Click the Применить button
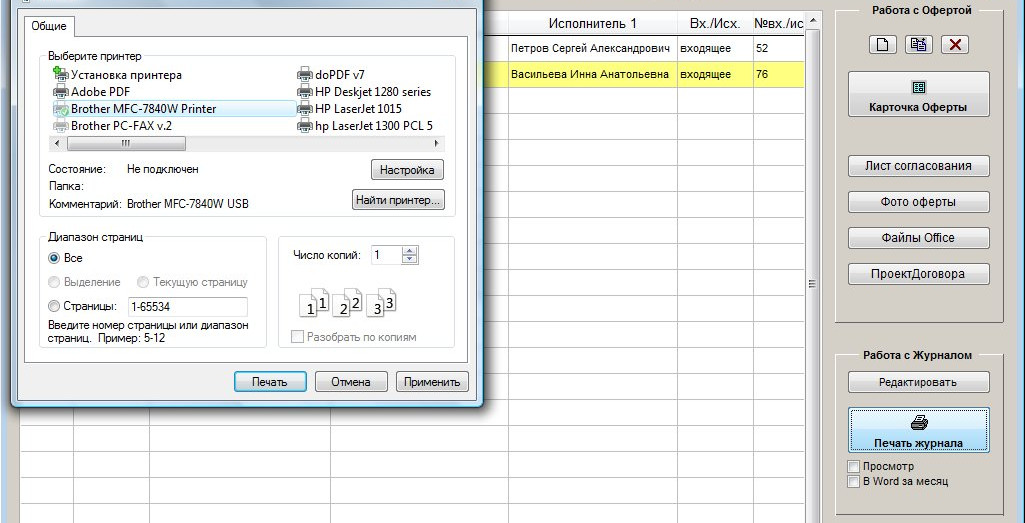This screenshot has width=1025, height=523. click(x=432, y=382)
